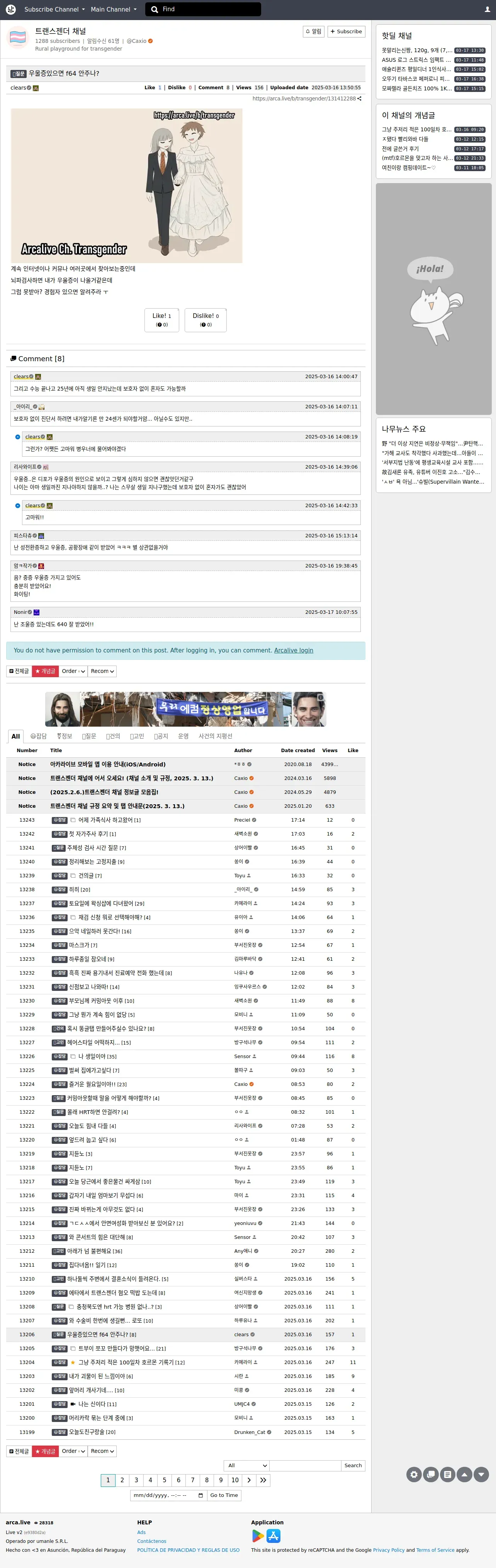496x1568 pixels.
Task: Click the Find search input field
Action: tap(210, 9)
